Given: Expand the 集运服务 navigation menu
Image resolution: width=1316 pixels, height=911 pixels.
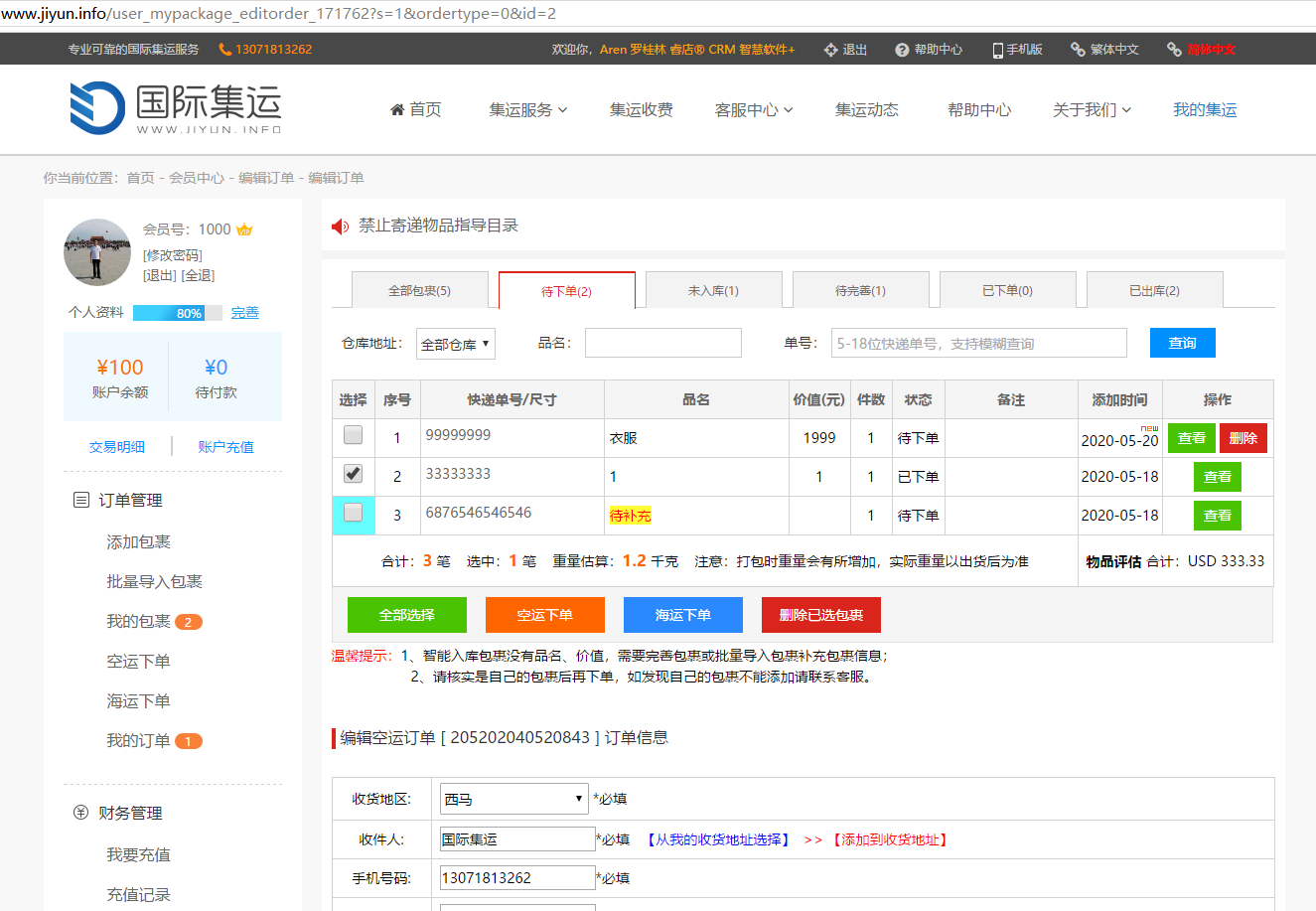Looking at the screenshot, I should 527,110.
